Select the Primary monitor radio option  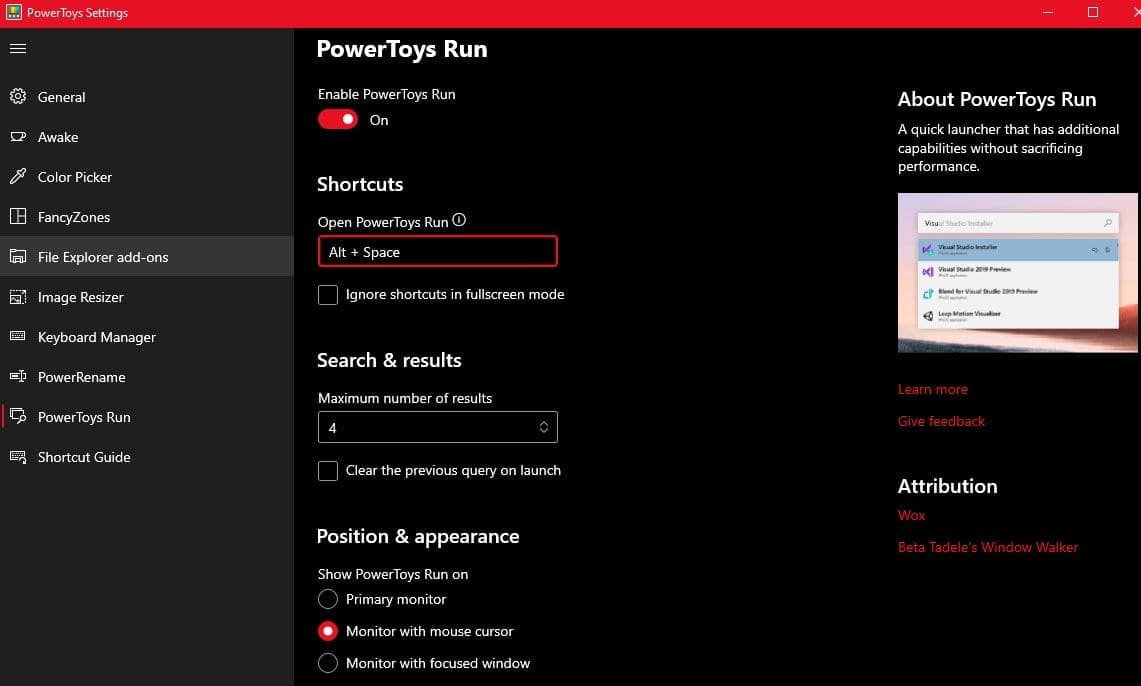tap(328, 600)
